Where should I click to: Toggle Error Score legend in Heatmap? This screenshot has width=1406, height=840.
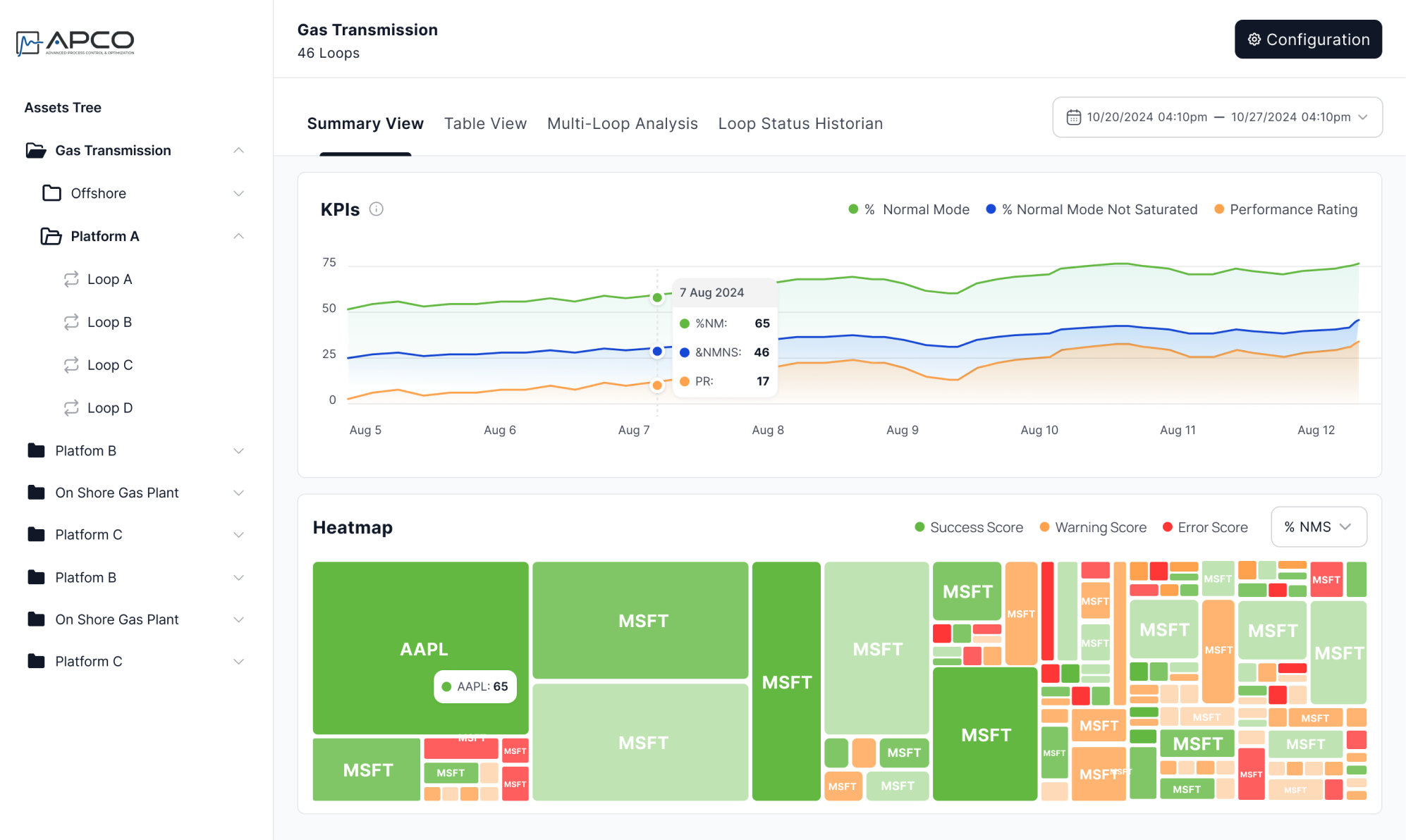pos(1205,527)
